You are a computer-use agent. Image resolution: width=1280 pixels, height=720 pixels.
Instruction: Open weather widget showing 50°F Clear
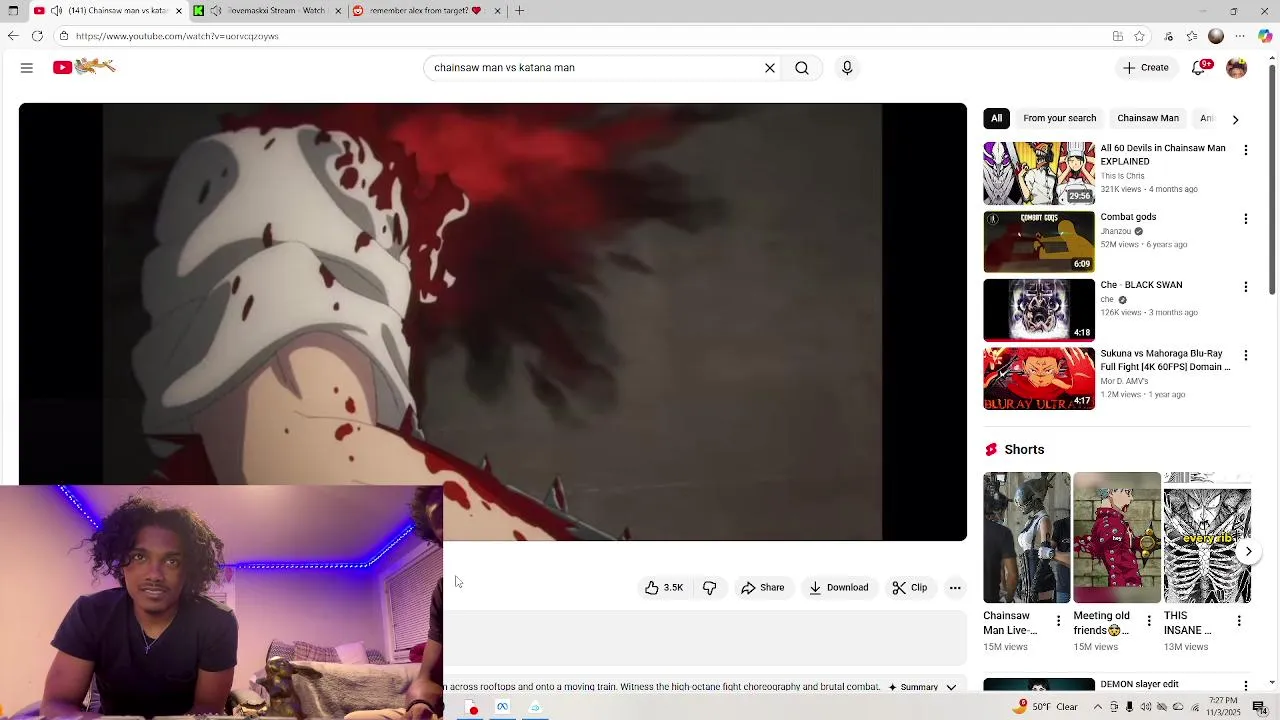click(x=1046, y=707)
